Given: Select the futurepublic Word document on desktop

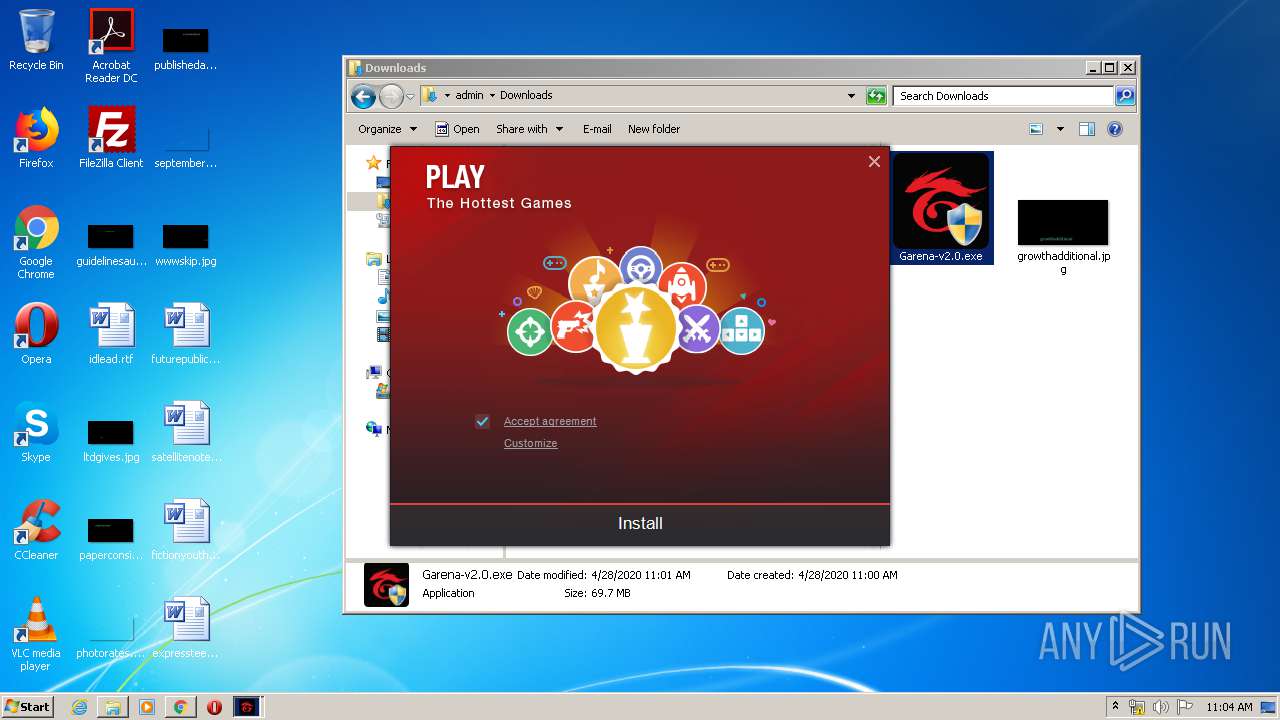Looking at the screenshot, I should [186, 334].
